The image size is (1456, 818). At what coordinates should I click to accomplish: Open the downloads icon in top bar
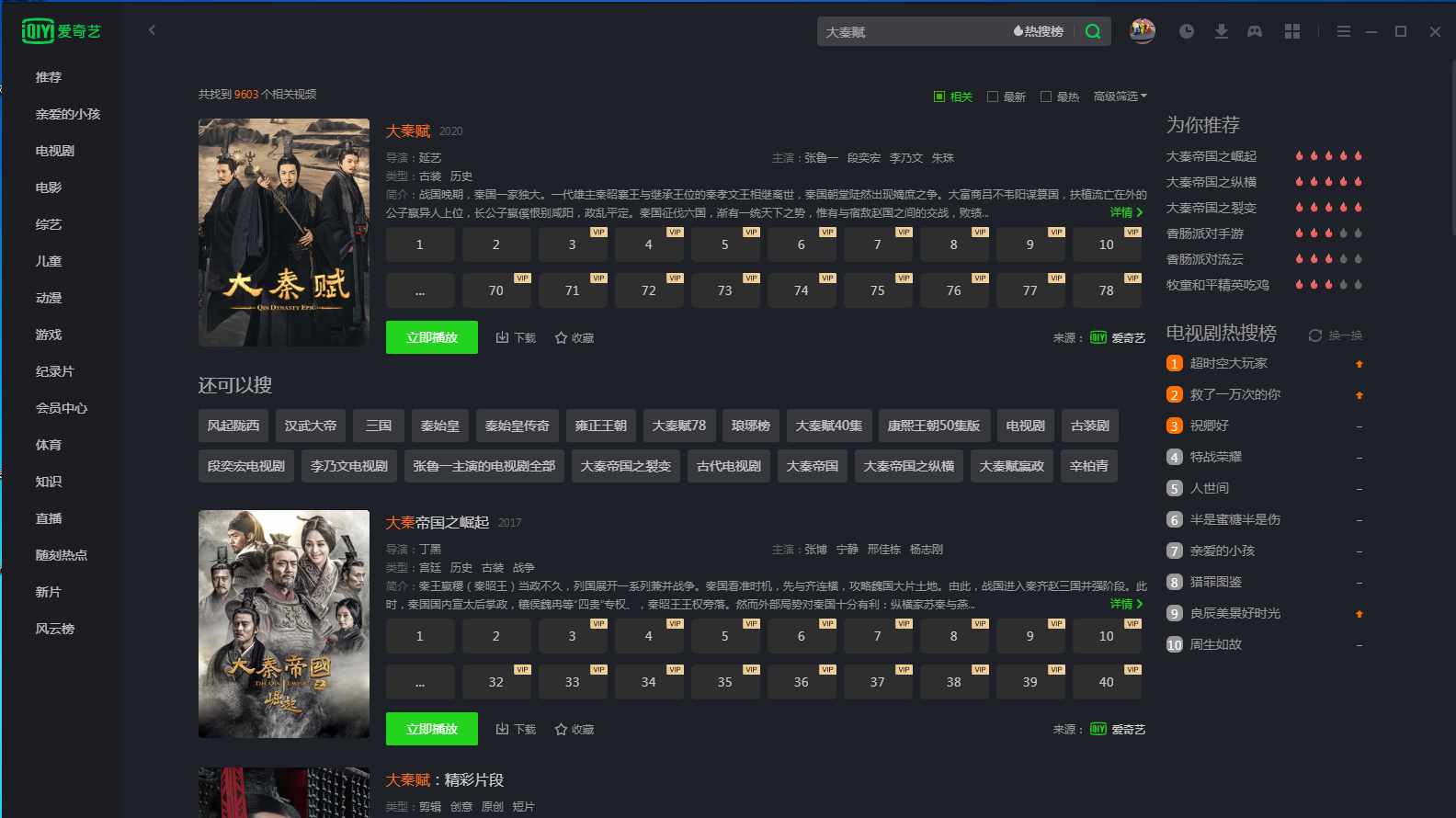1221,31
